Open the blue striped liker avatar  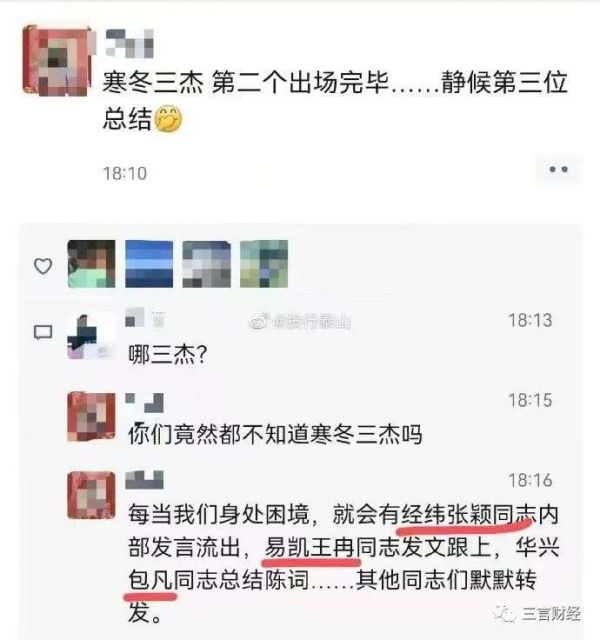pyautogui.click(x=149, y=264)
